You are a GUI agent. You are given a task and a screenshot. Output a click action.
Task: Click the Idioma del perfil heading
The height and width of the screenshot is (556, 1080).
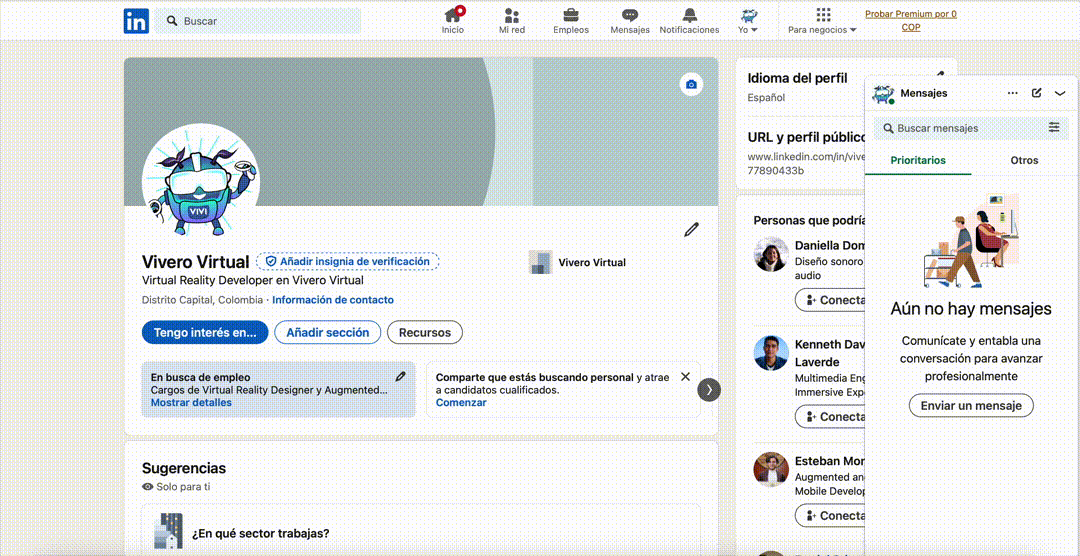pyautogui.click(x=797, y=79)
